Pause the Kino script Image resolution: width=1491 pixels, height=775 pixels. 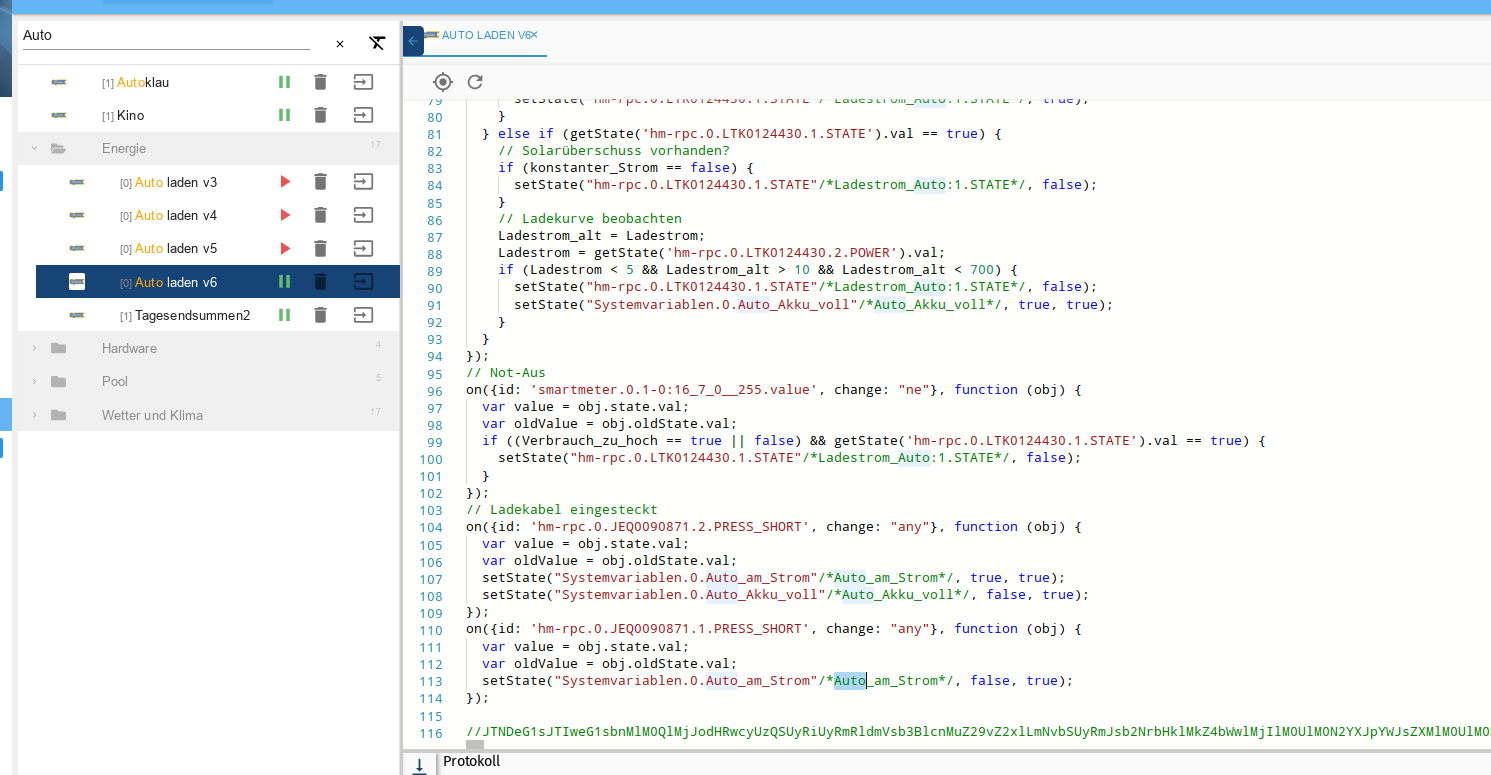(x=284, y=115)
